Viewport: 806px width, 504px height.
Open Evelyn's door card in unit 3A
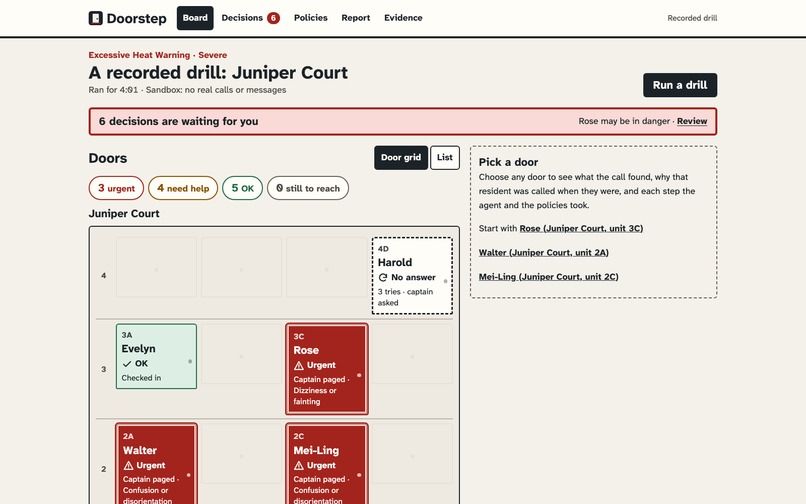156,356
